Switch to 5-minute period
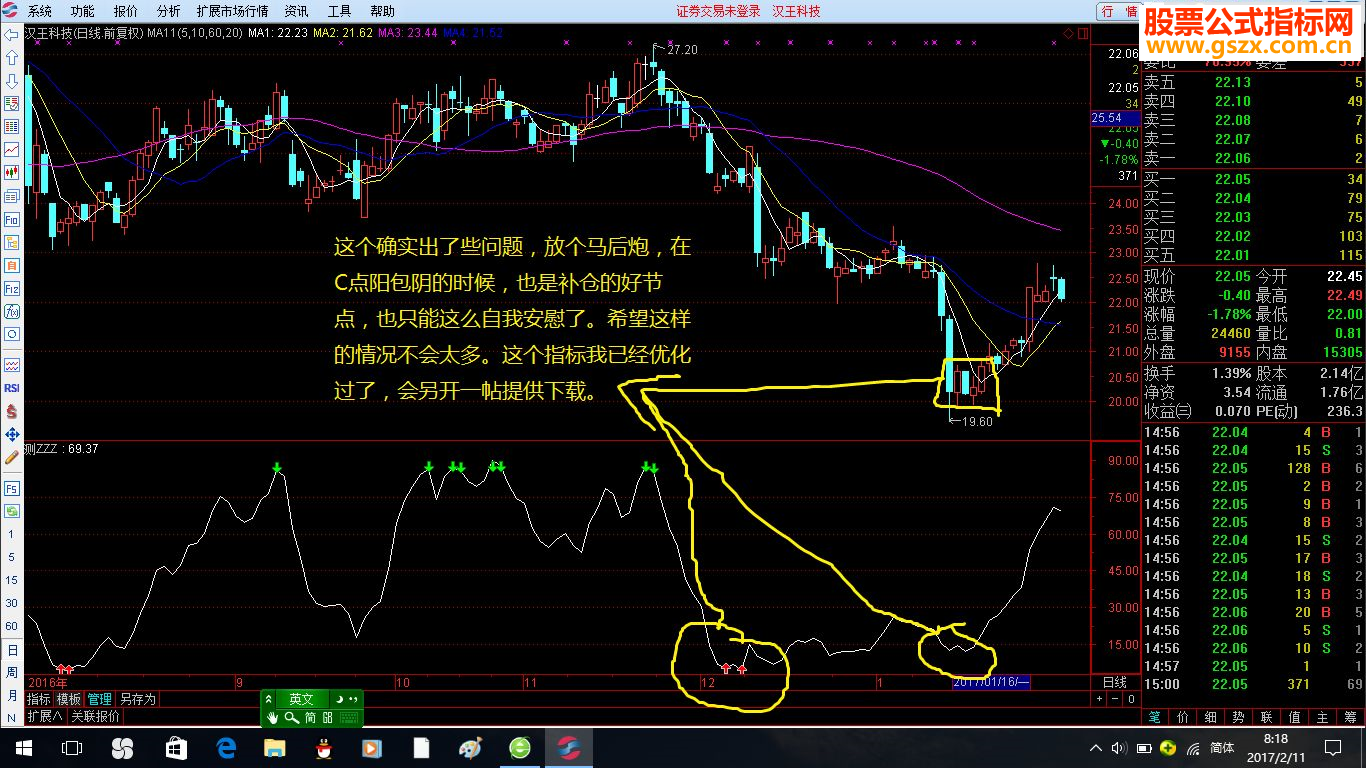The image size is (1366, 768). point(12,557)
